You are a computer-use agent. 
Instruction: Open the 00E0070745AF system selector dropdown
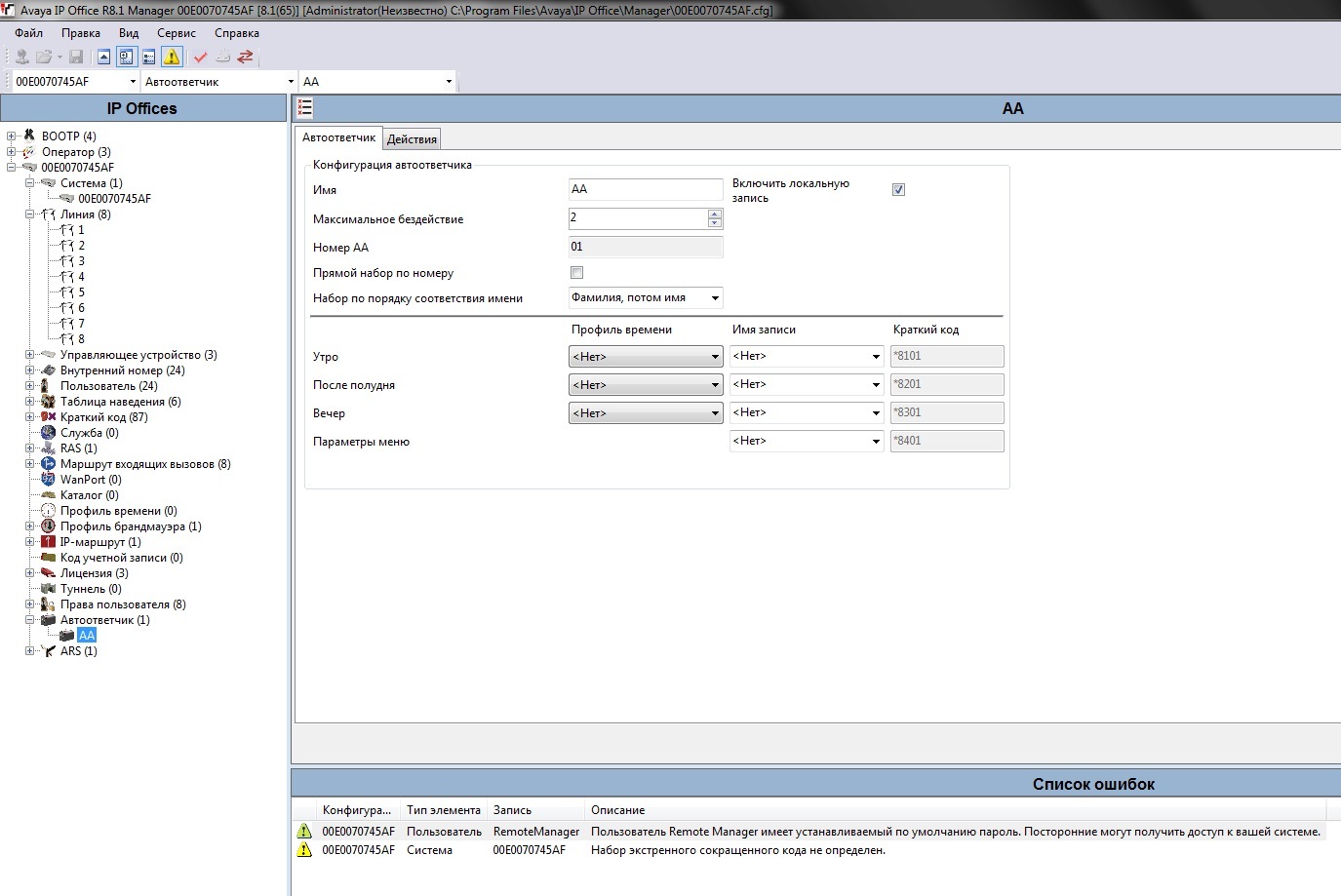(133, 82)
